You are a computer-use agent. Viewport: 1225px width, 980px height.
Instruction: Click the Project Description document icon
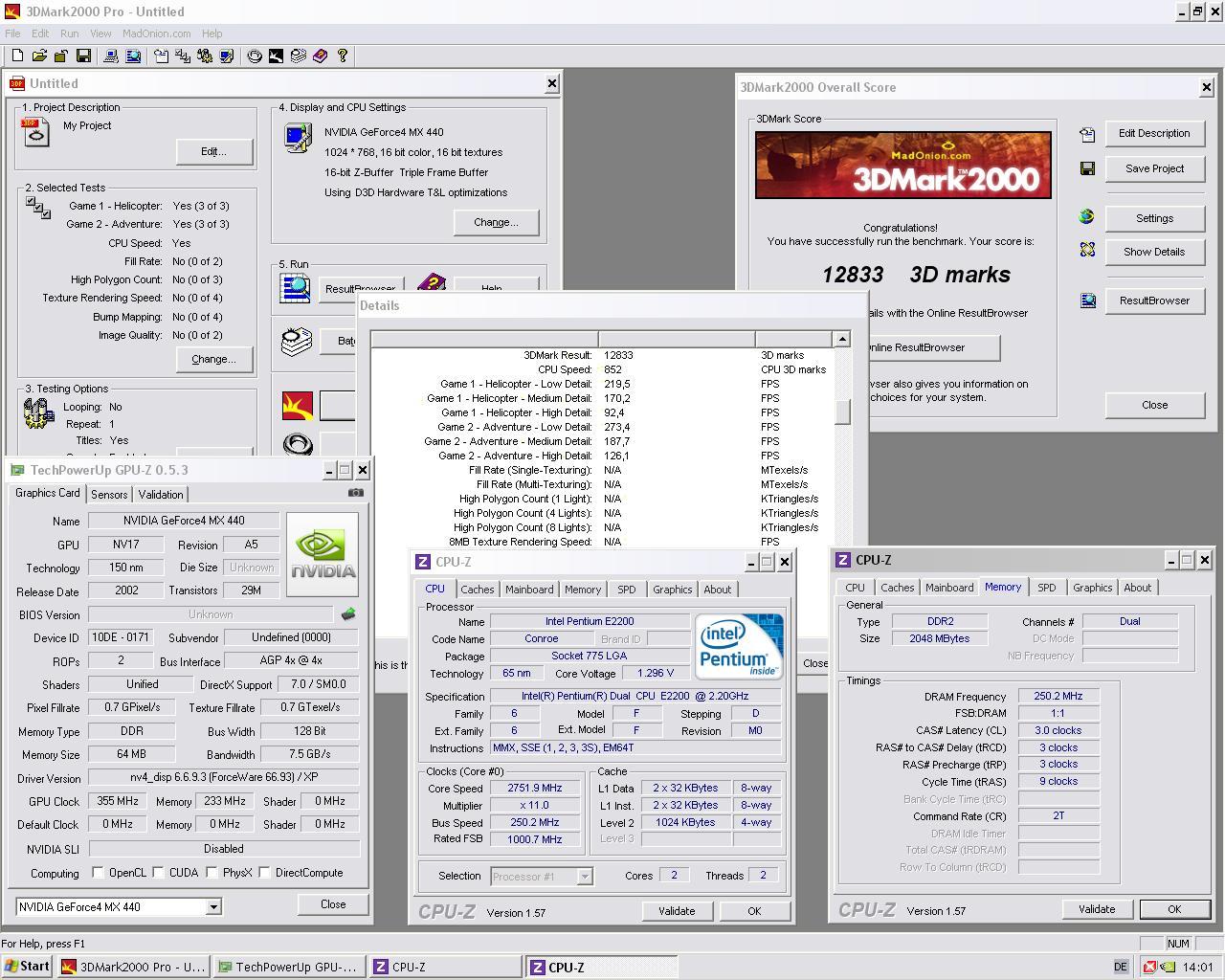pos(35,132)
